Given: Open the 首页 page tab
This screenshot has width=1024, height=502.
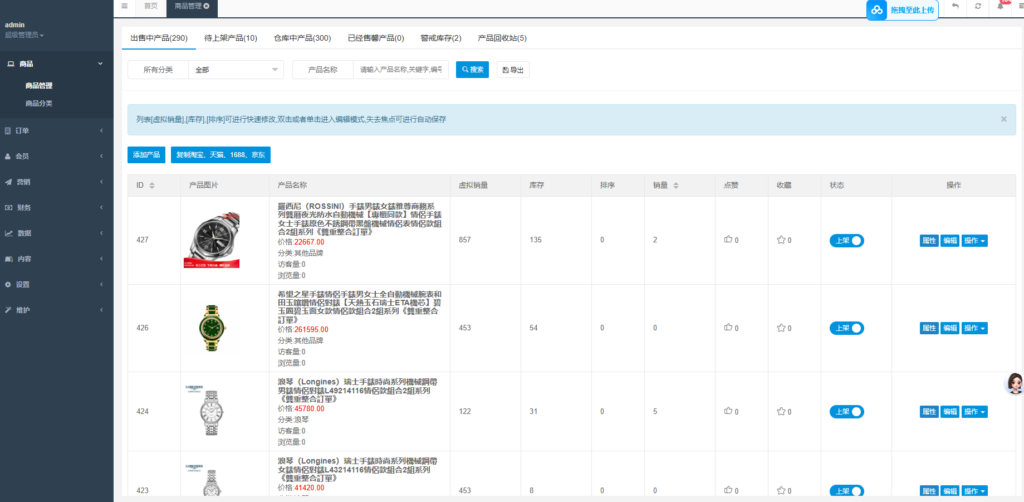Looking at the screenshot, I should 150,6.
